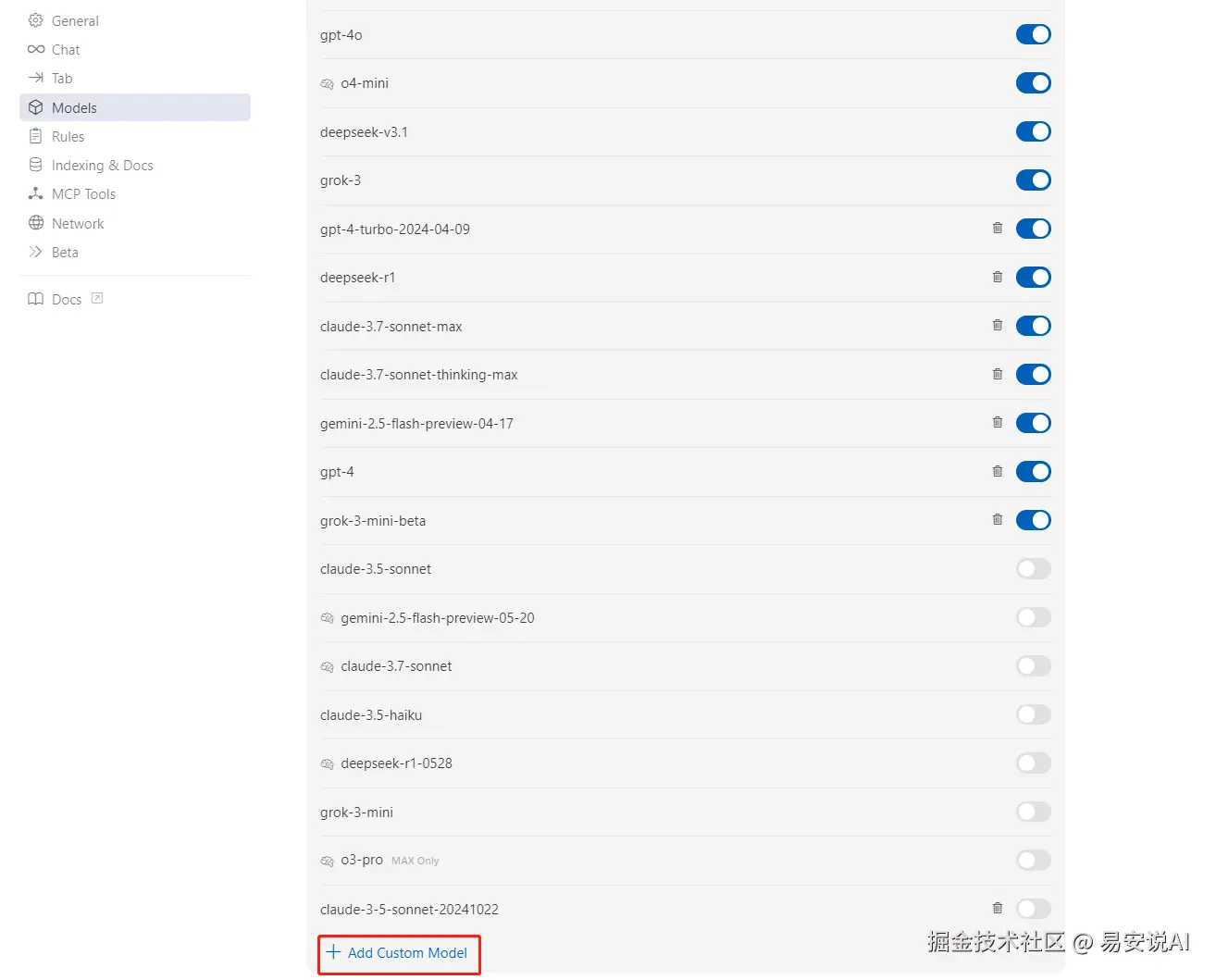Disable the gpt-4o model toggle
The height and width of the screenshot is (980, 1216).
pos(1033,34)
